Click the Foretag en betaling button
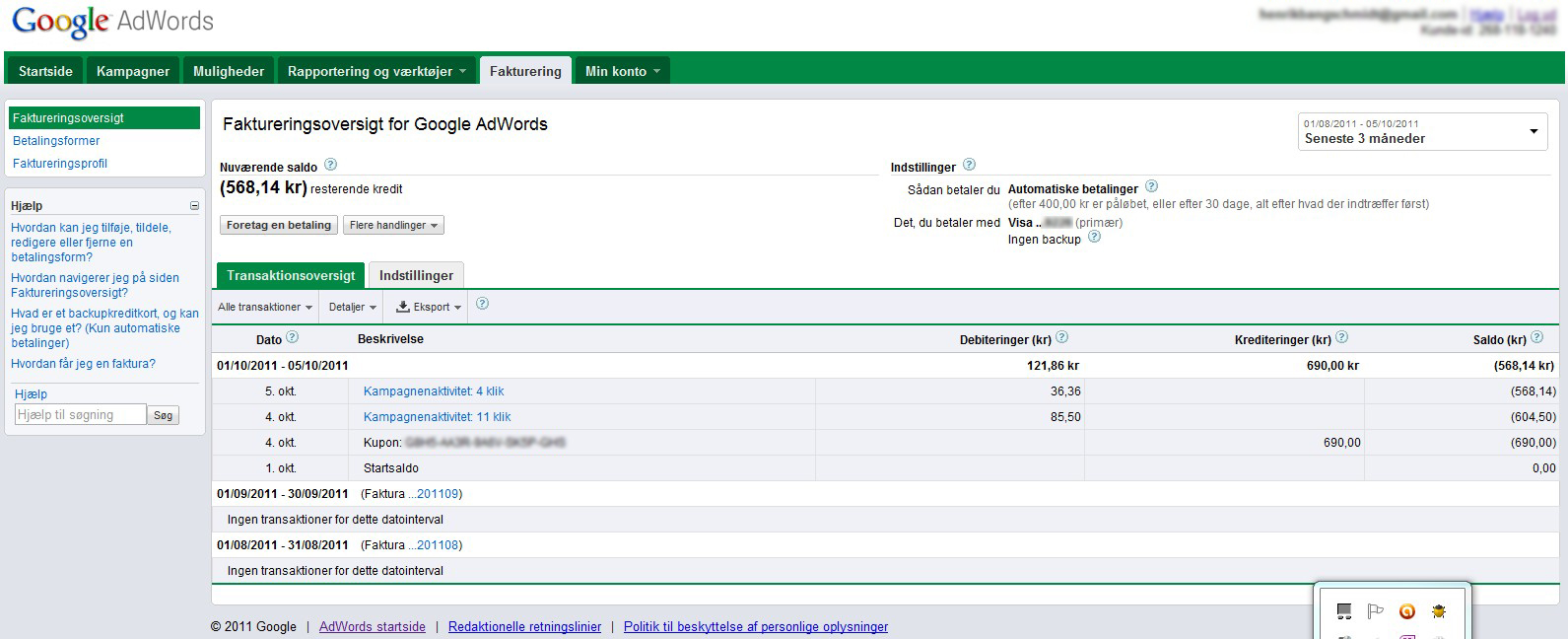1568x639 pixels. (x=278, y=226)
